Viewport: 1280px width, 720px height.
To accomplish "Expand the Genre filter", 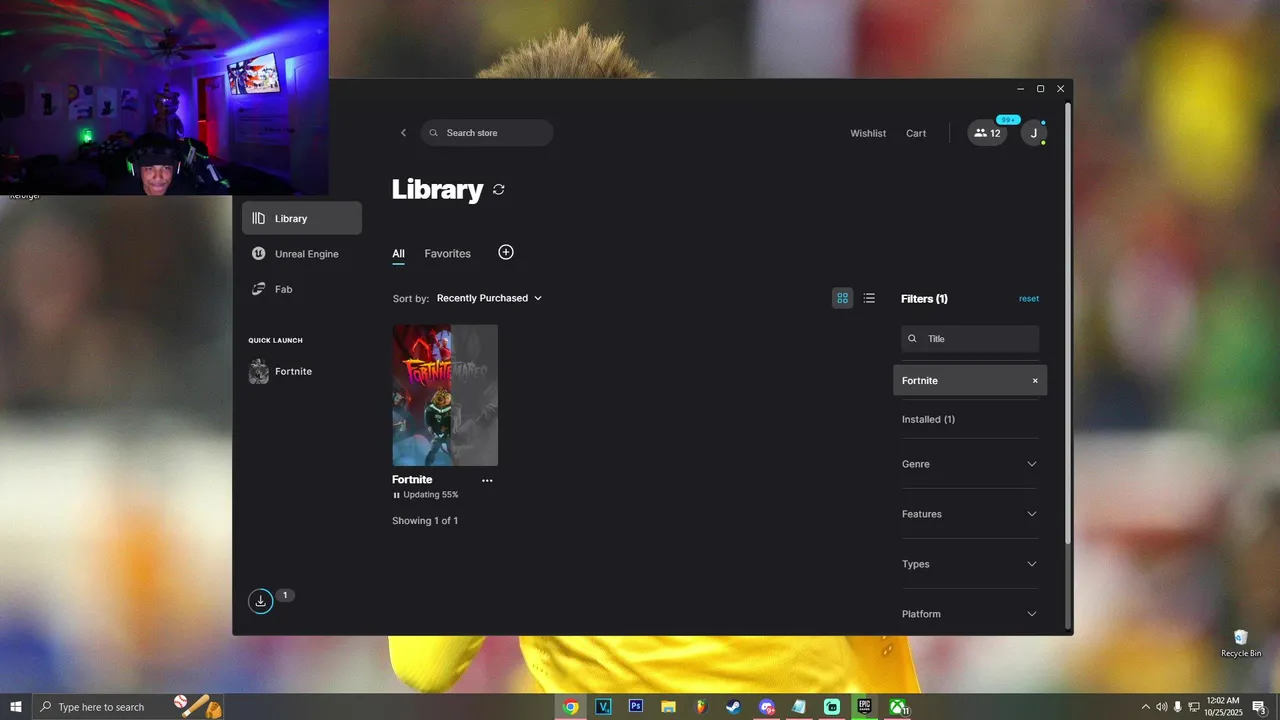I will (970, 464).
